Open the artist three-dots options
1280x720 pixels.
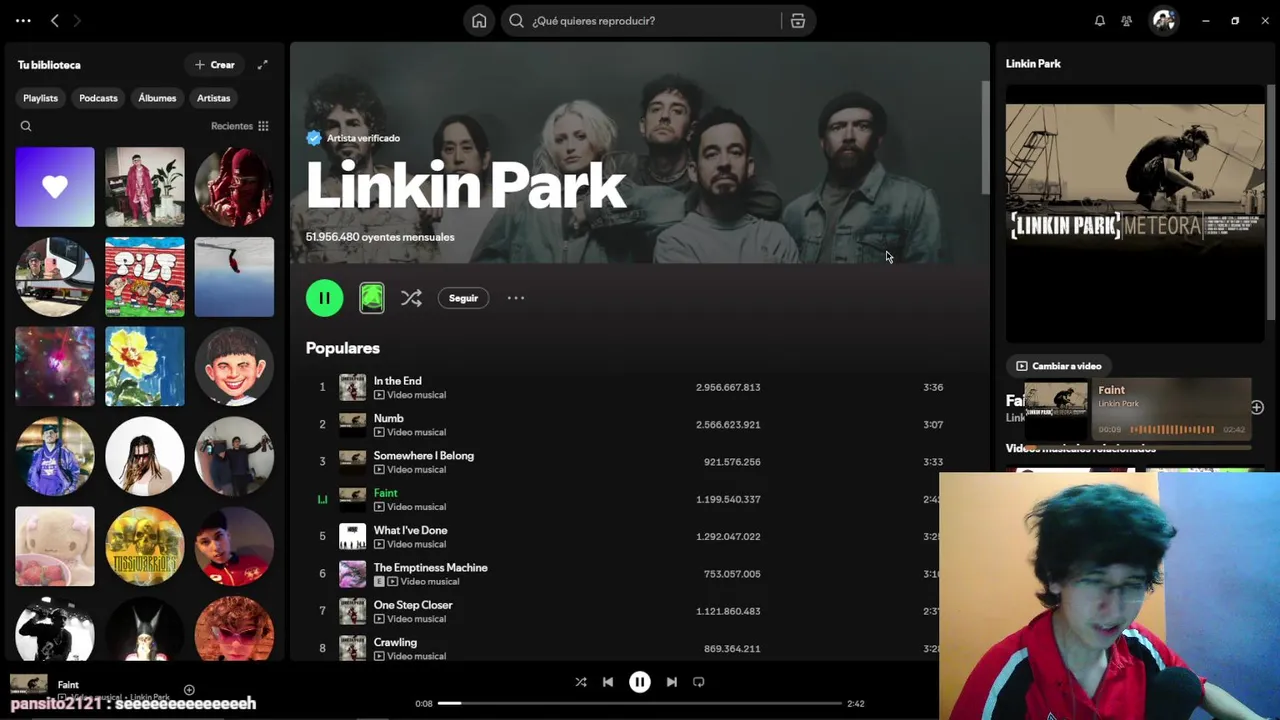pos(516,298)
